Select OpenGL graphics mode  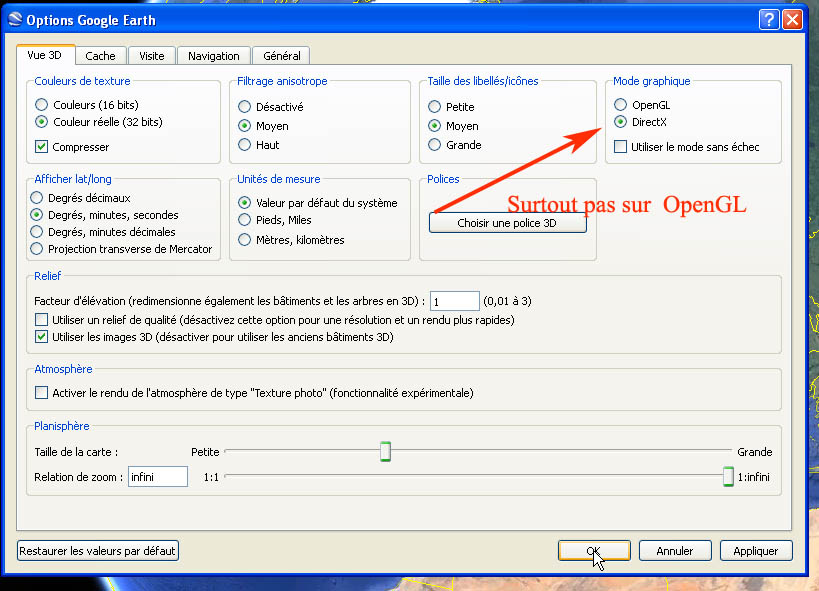click(621, 105)
